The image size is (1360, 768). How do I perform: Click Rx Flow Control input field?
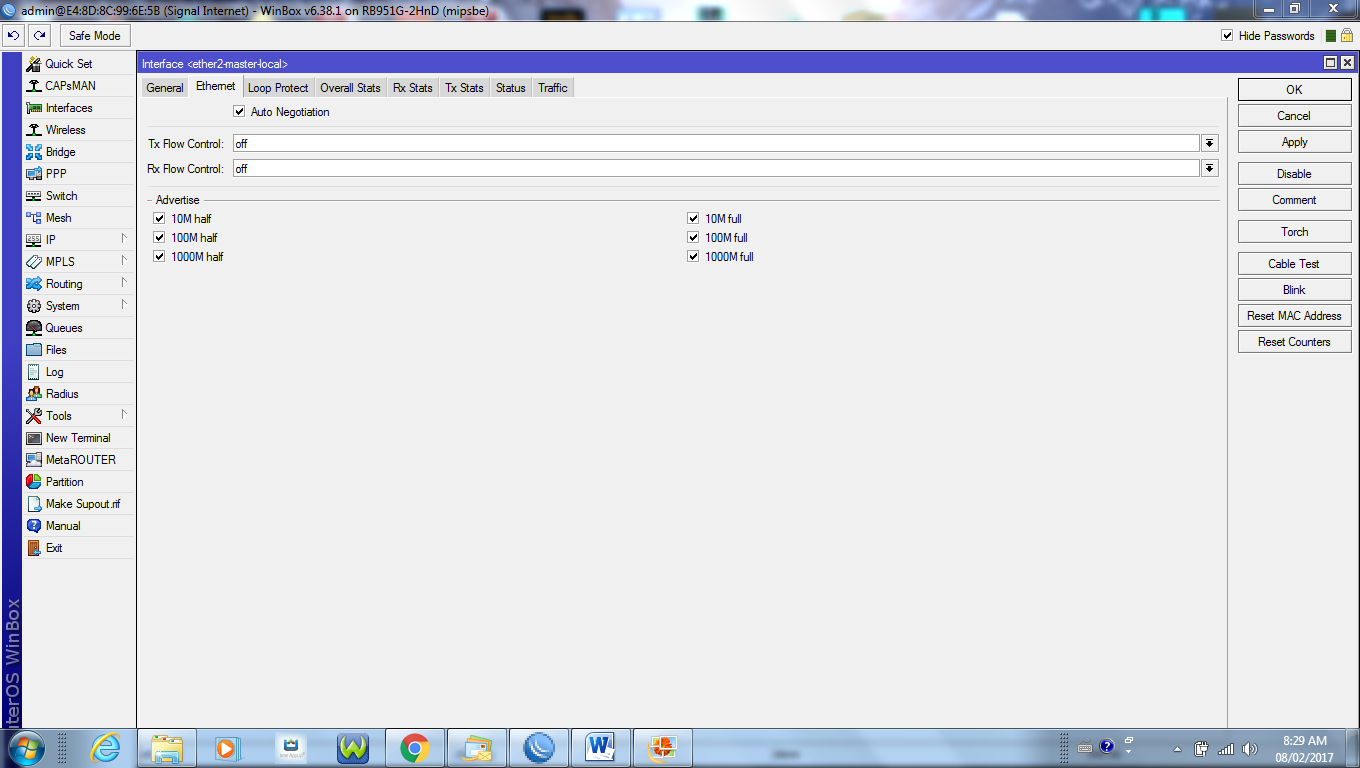pyautogui.click(x=715, y=169)
